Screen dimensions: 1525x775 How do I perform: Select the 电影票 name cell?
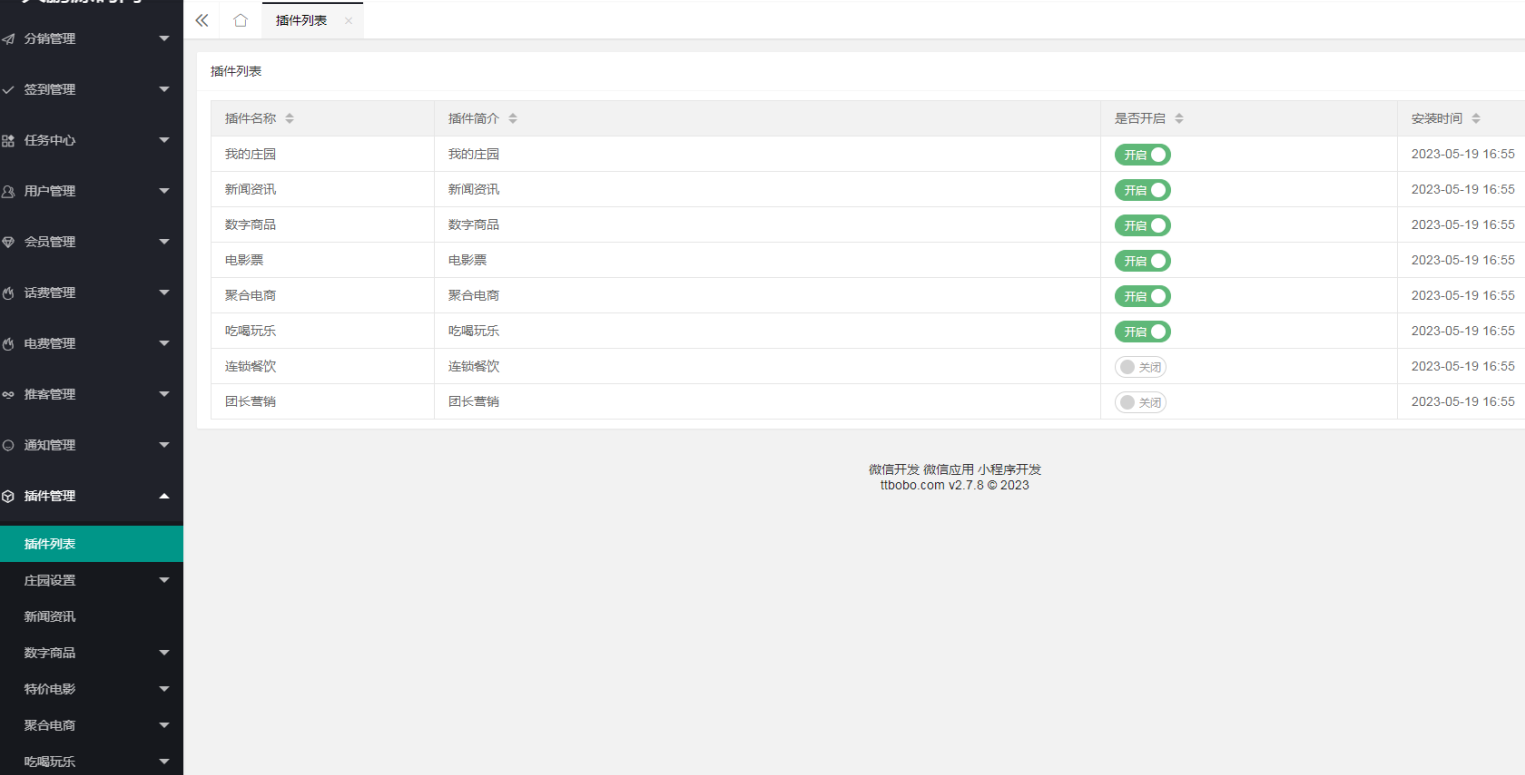[322, 260]
